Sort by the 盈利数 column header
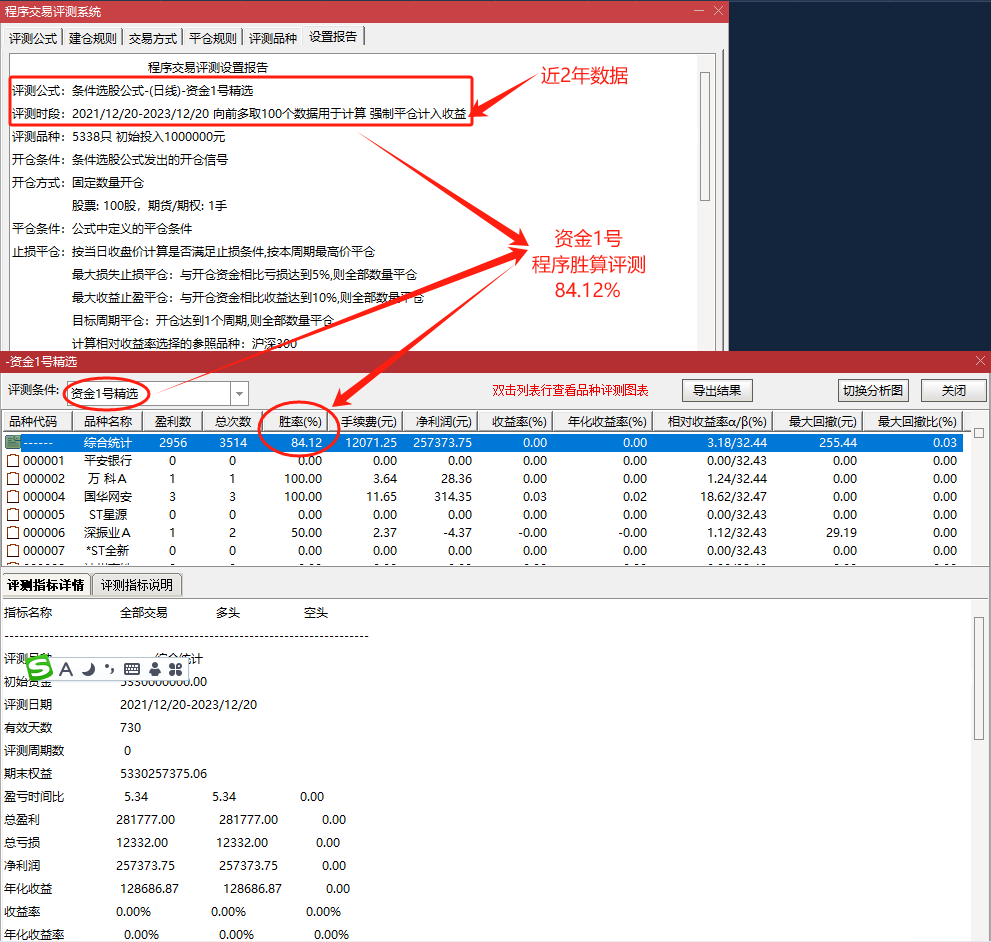 [173, 421]
